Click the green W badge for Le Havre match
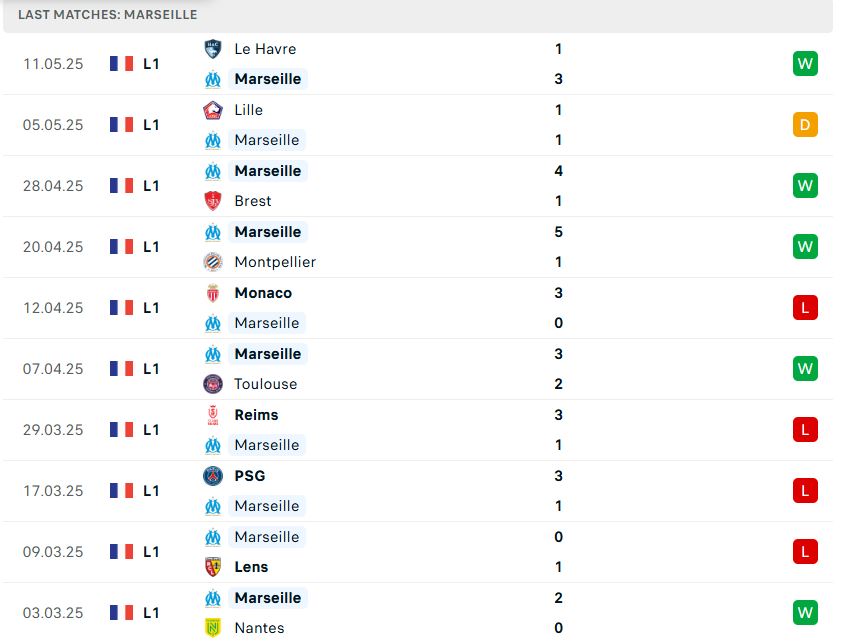Screen dimensions: 842x642 coord(805,64)
